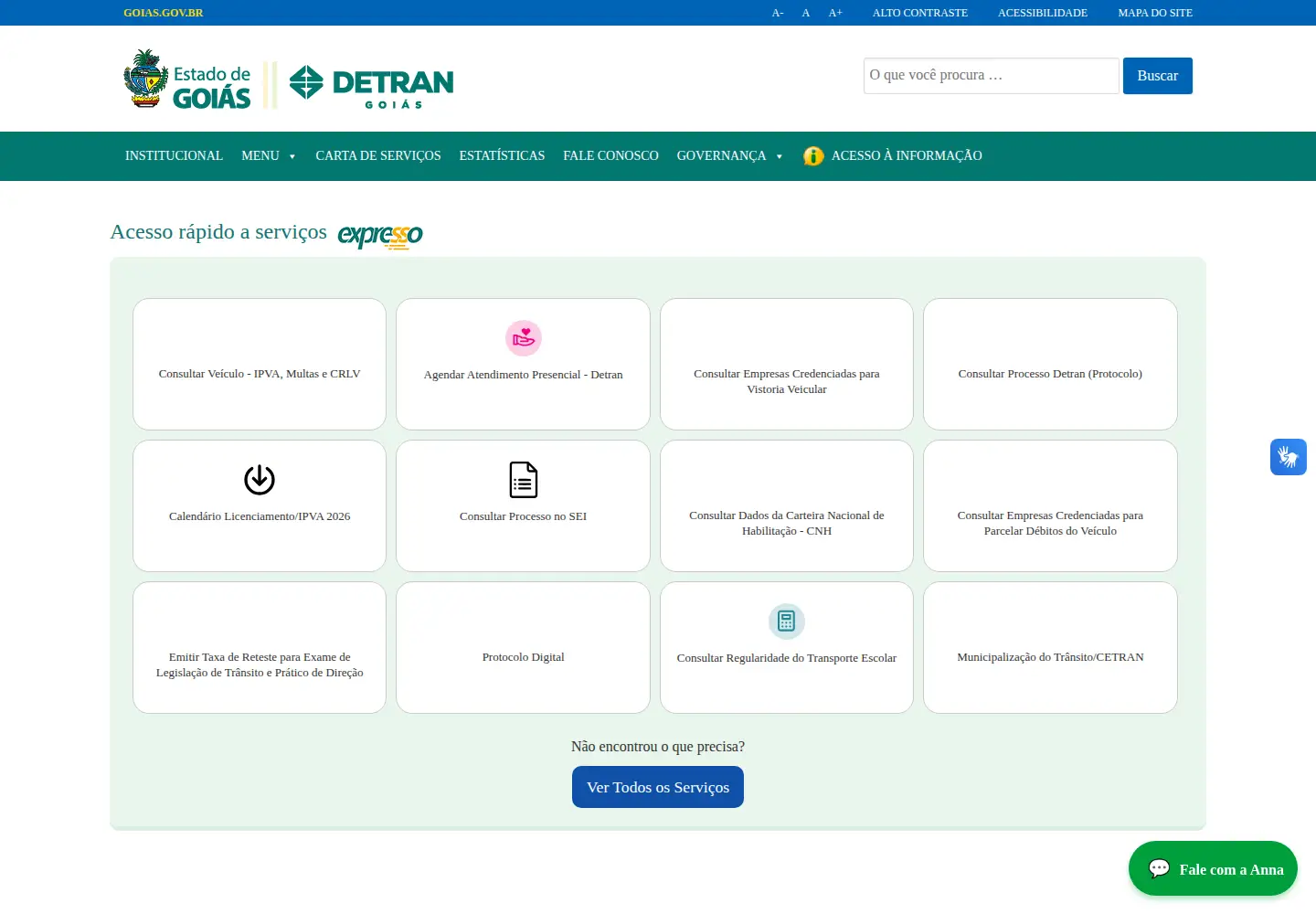Open Consultar Processo Detran (Protocolo) card
The width and height of the screenshot is (1316, 914).
coord(1050,364)
